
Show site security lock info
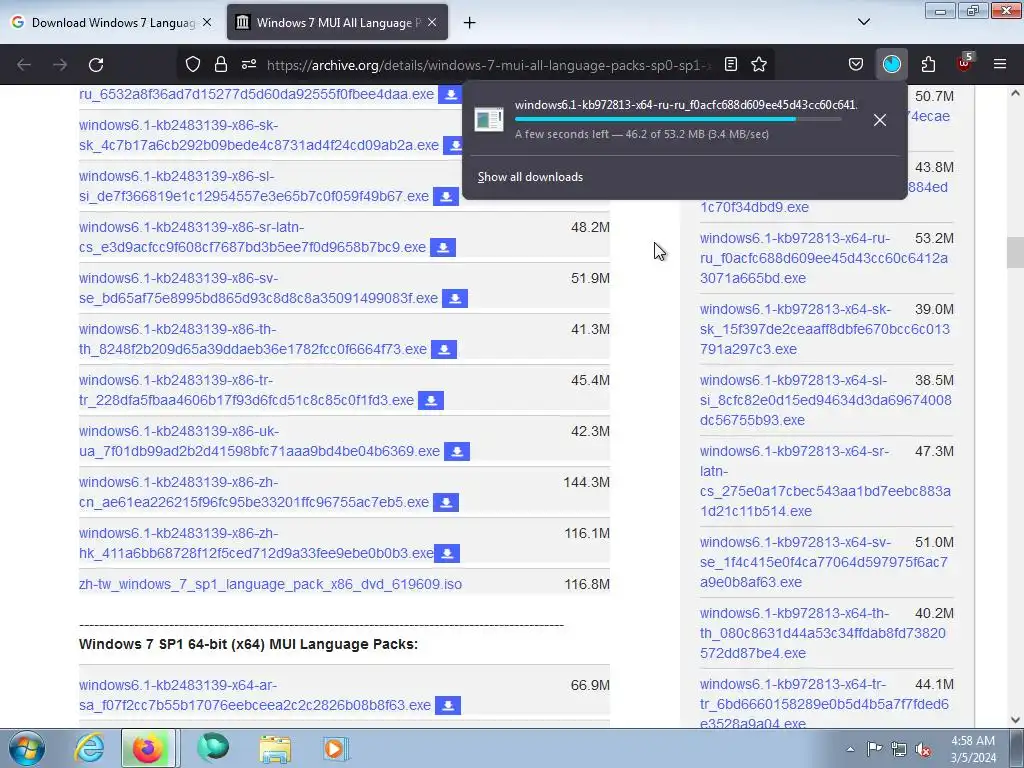click(221, 65)
